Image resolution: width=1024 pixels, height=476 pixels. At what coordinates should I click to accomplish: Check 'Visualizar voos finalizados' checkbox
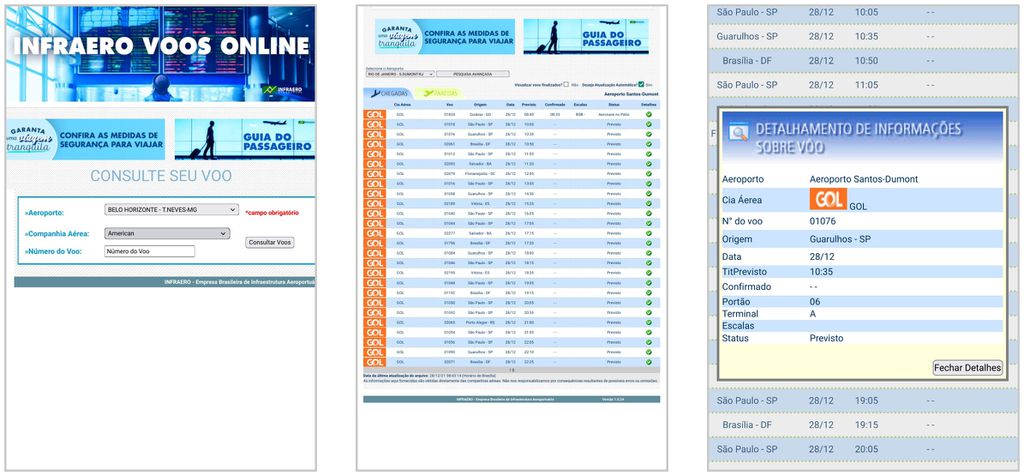coord(566,84)
